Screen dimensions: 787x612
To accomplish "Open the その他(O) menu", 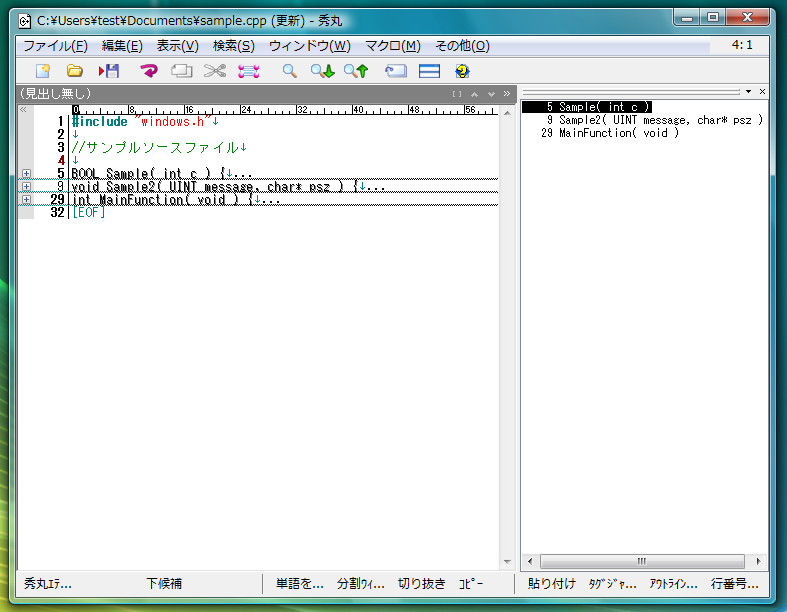I will (462, 46).
